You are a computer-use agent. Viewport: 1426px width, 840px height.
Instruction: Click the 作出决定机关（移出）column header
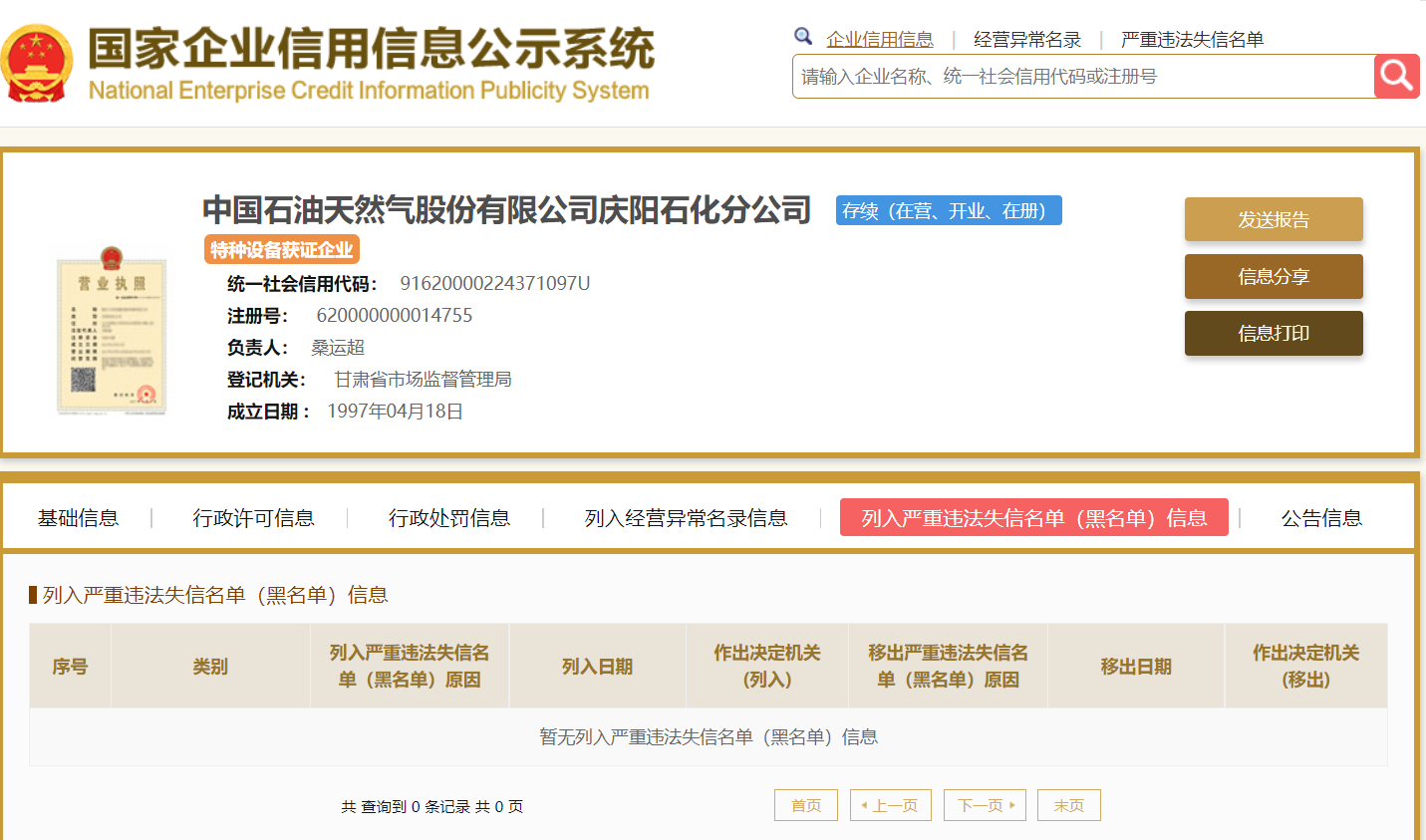(1306, 666)
